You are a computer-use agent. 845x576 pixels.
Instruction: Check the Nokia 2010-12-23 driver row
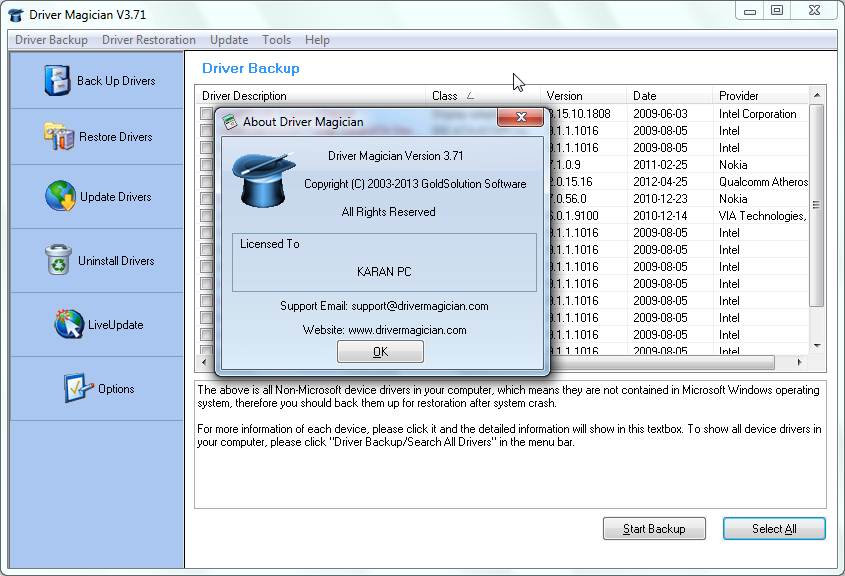206,198
